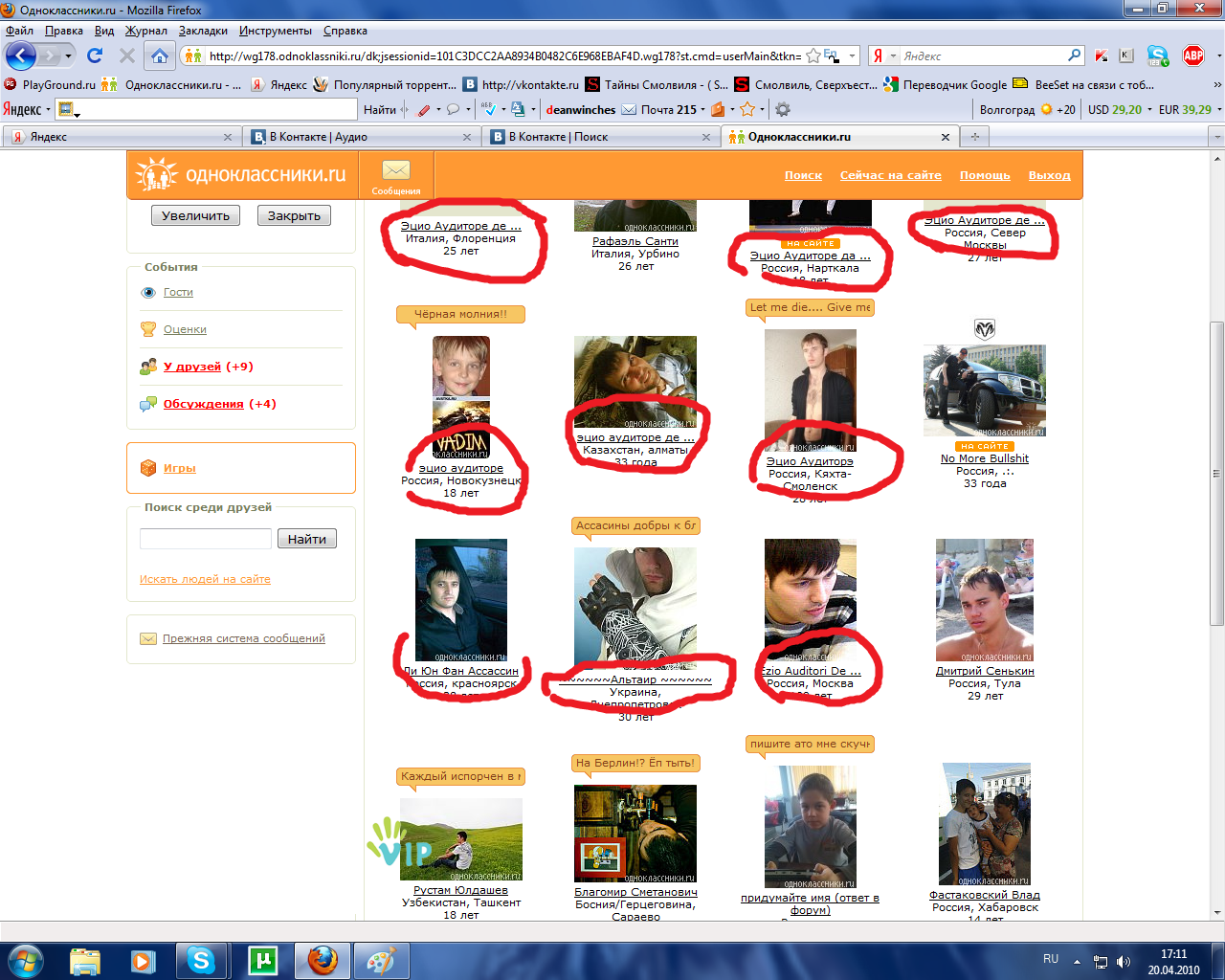Switch to the Яндекс tab

pyautogui.click(x=122, y=137)
